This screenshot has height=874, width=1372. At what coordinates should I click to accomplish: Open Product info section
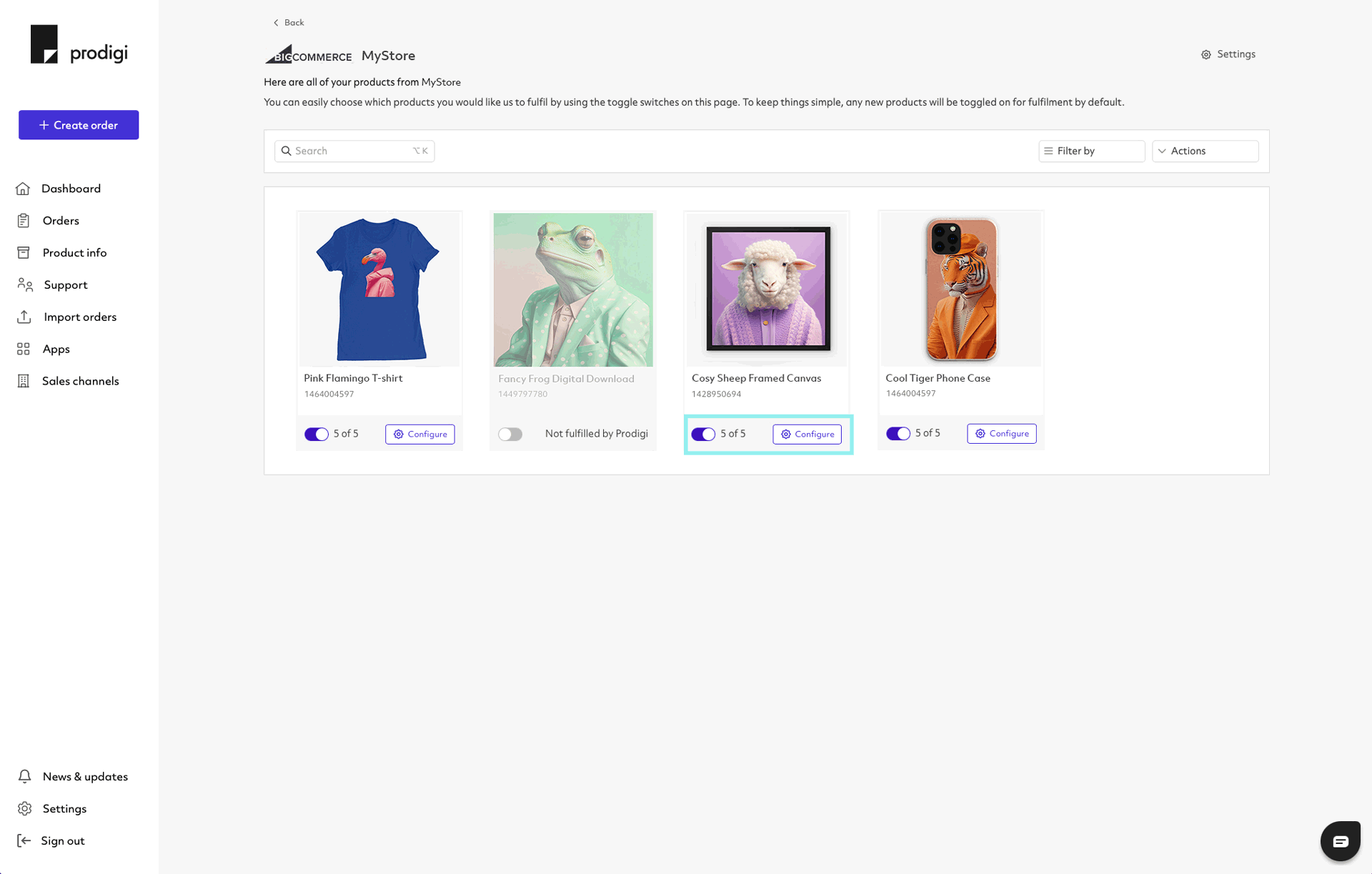pyautogui.click(x=74, y=252)
